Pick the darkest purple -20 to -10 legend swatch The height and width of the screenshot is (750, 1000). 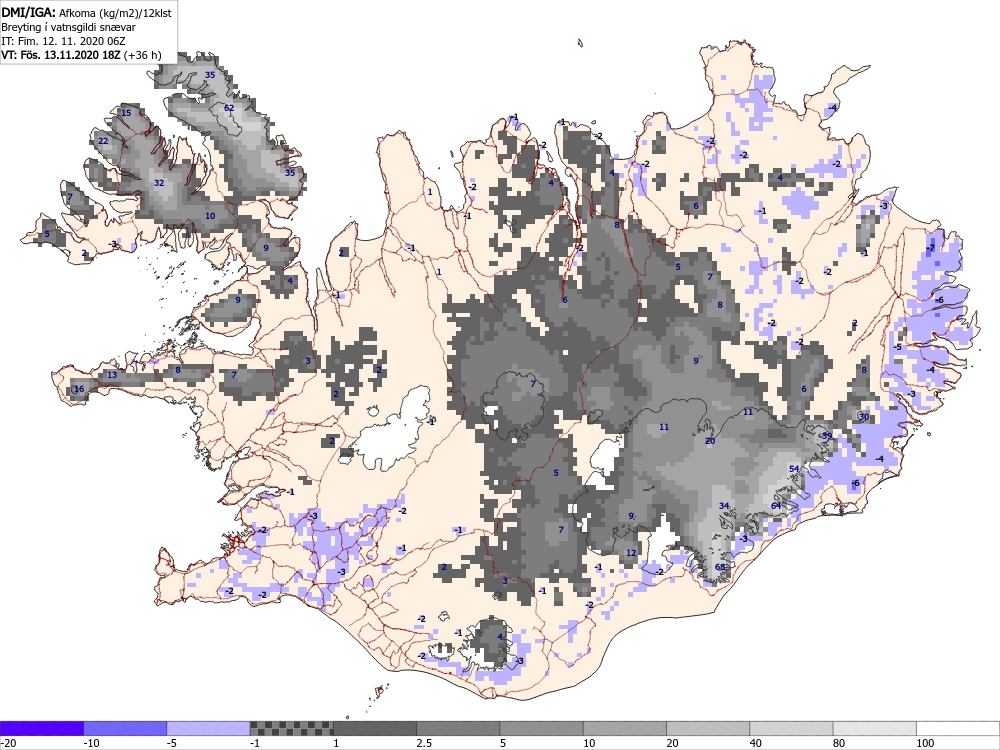point(41,728)
